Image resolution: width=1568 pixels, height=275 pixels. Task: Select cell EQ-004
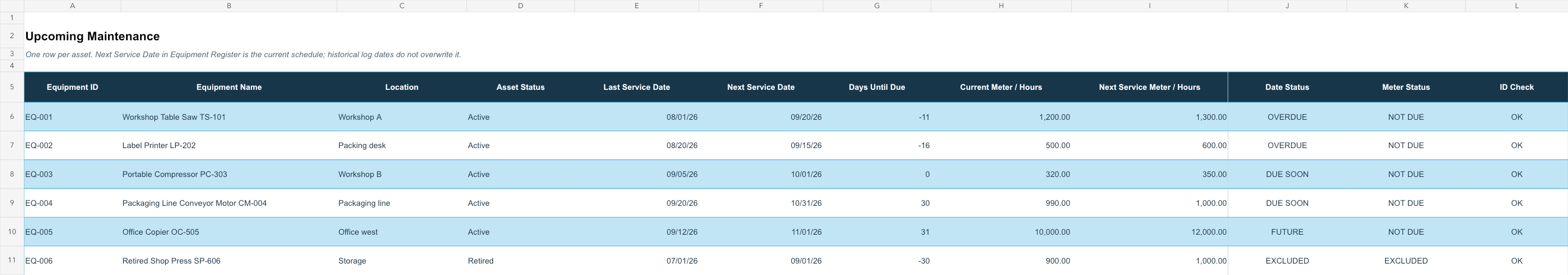click(73, 203)
